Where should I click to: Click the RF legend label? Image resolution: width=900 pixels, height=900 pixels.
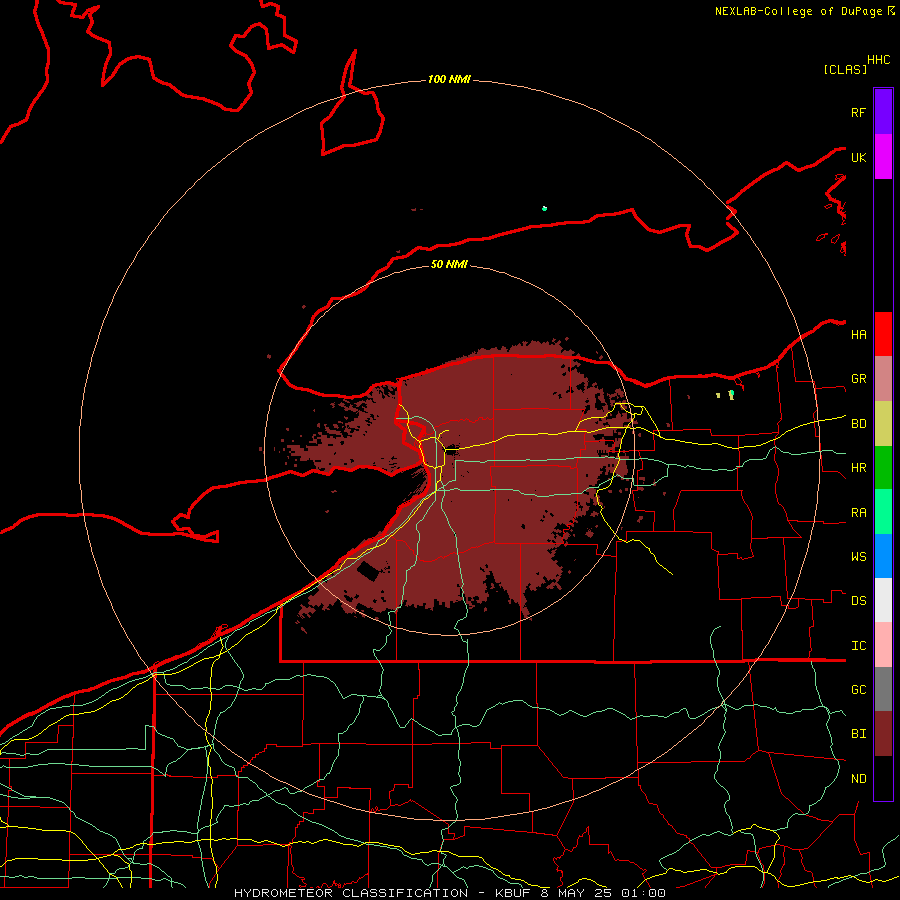[858, 113]
